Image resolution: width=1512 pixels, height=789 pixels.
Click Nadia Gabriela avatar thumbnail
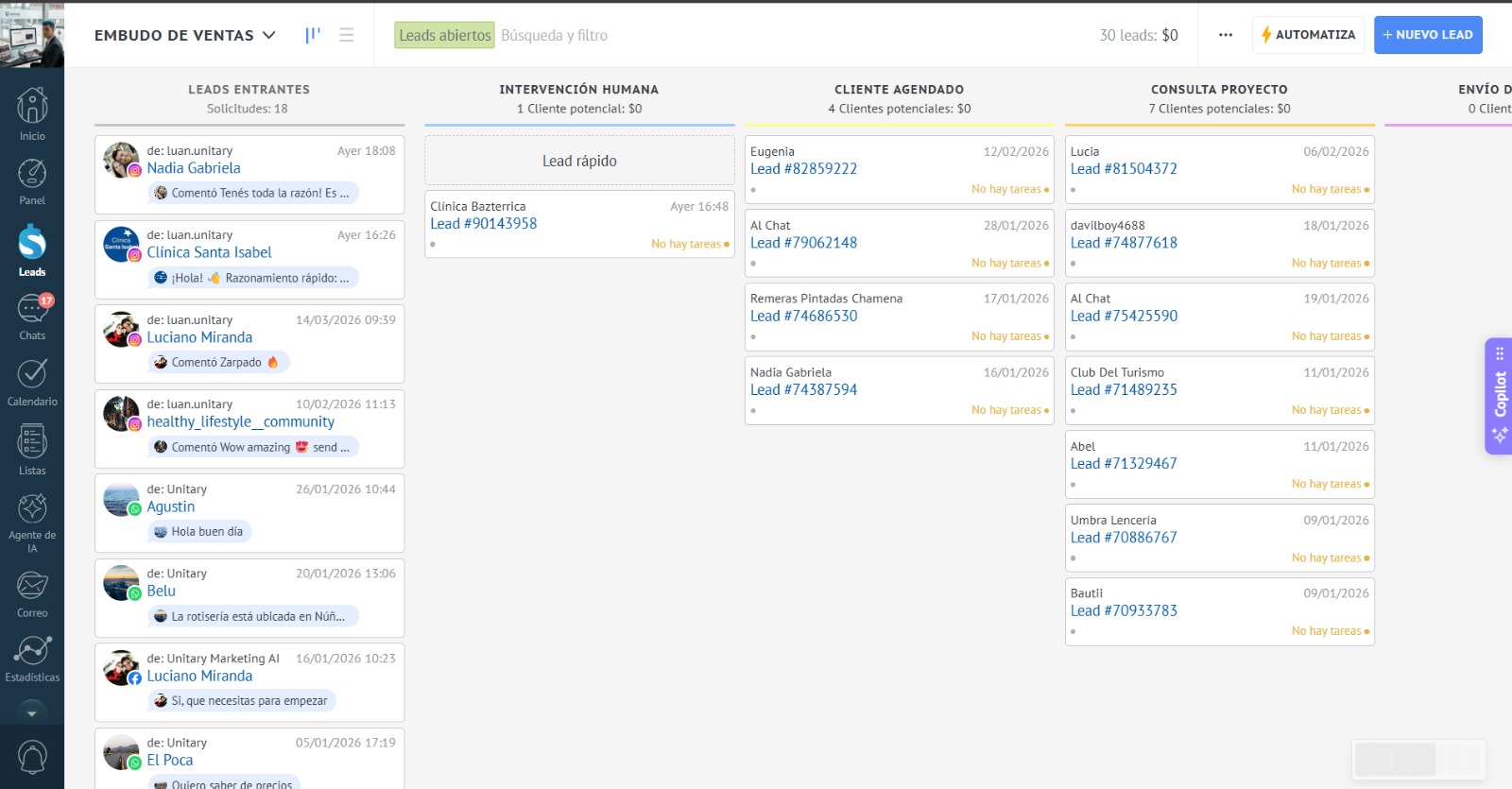(x=122, y=160)
